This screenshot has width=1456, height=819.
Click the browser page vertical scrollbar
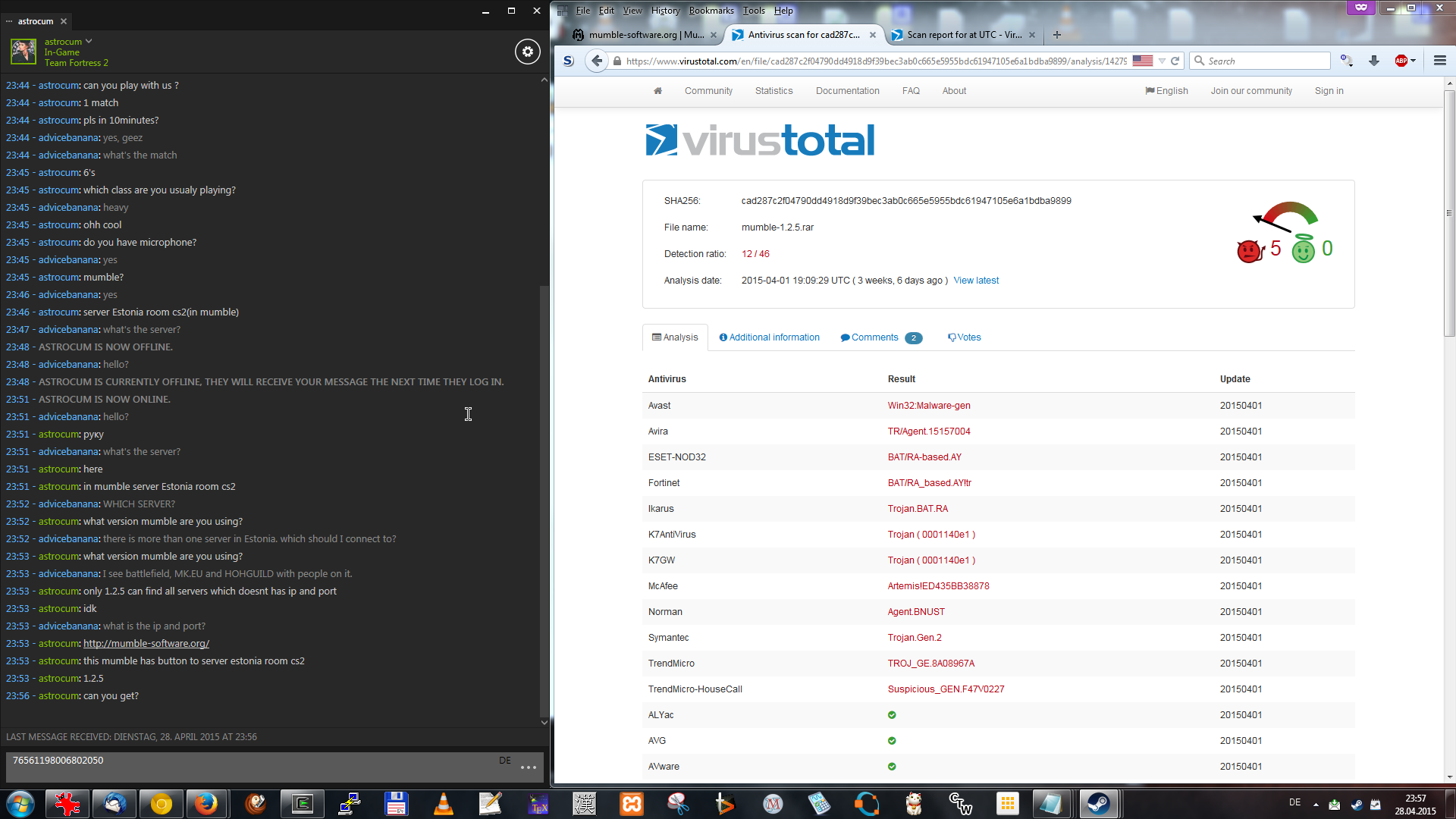pyautogui.click(x=1449, y=212)
